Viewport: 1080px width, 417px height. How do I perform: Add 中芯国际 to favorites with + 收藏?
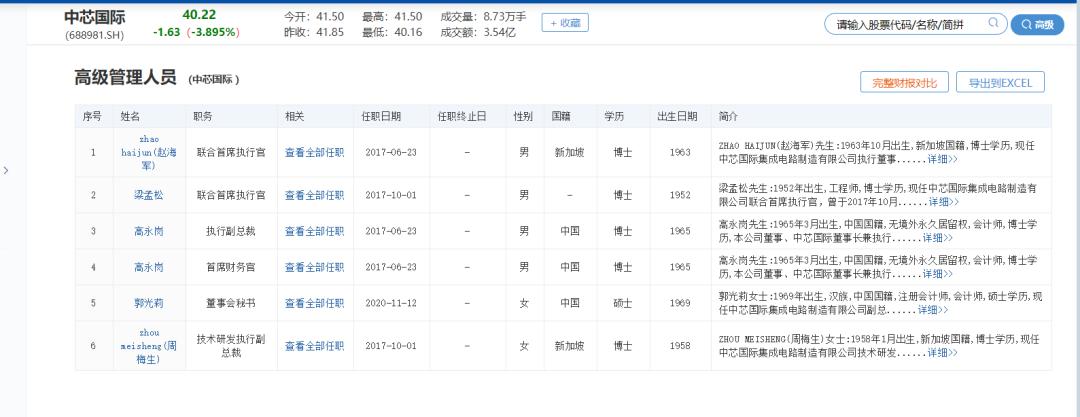coord(565,23)
